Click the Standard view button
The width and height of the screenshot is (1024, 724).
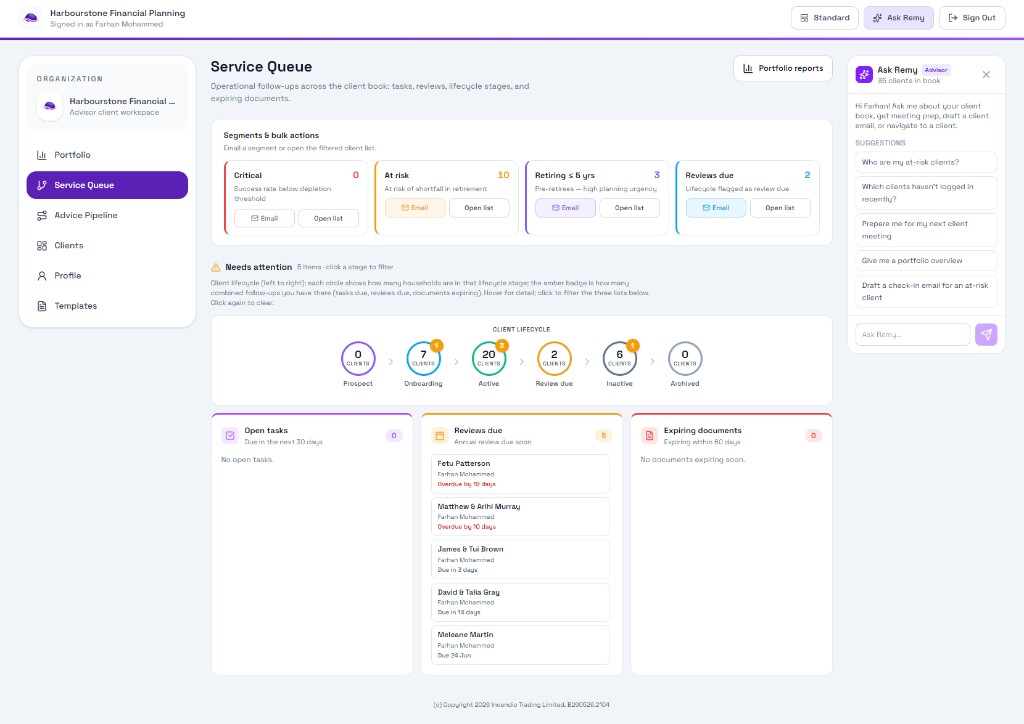pos(825,18)
